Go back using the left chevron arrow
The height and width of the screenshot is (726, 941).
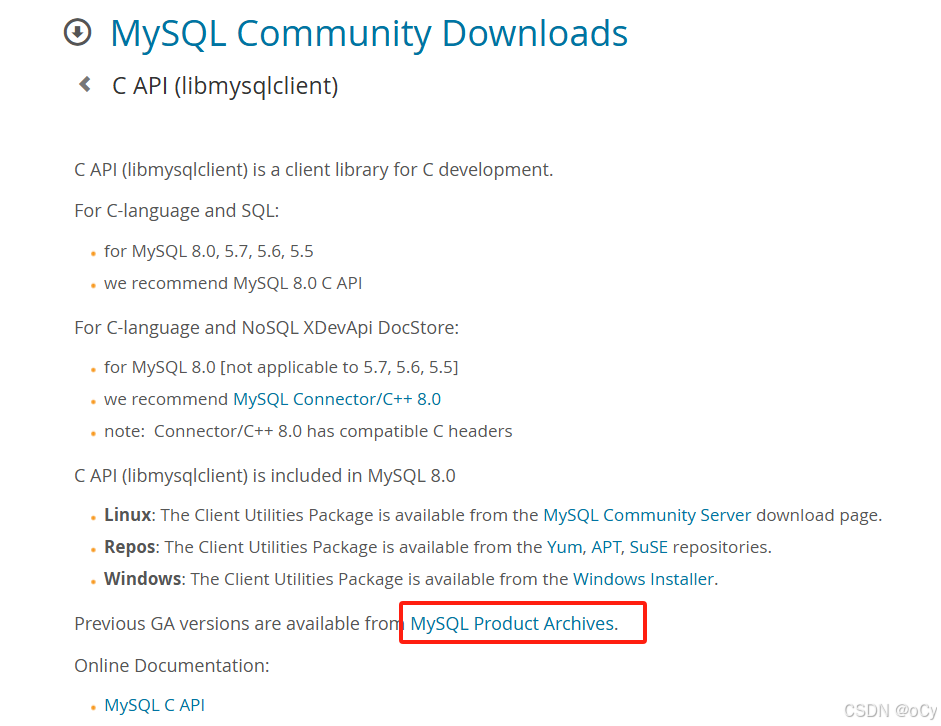[x=85, y=84]
